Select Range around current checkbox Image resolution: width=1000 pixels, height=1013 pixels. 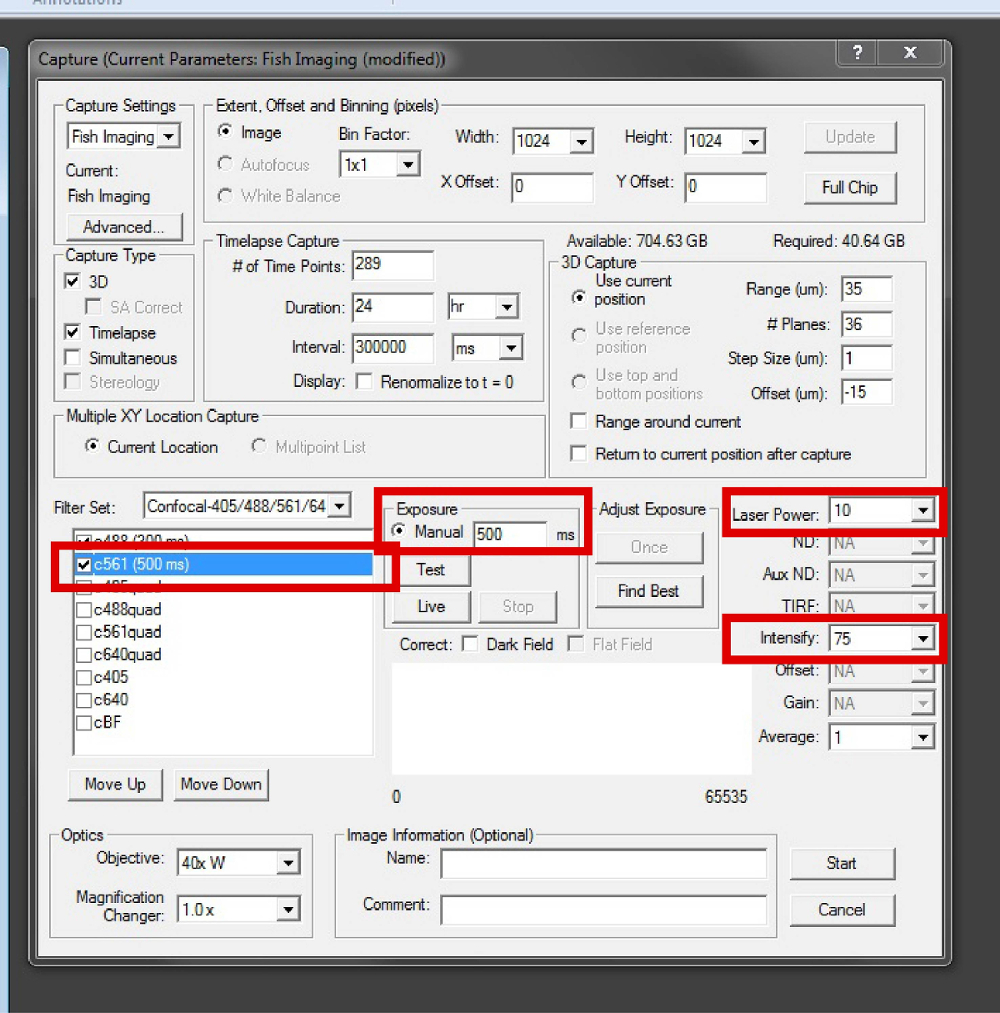tap(578, 422)
